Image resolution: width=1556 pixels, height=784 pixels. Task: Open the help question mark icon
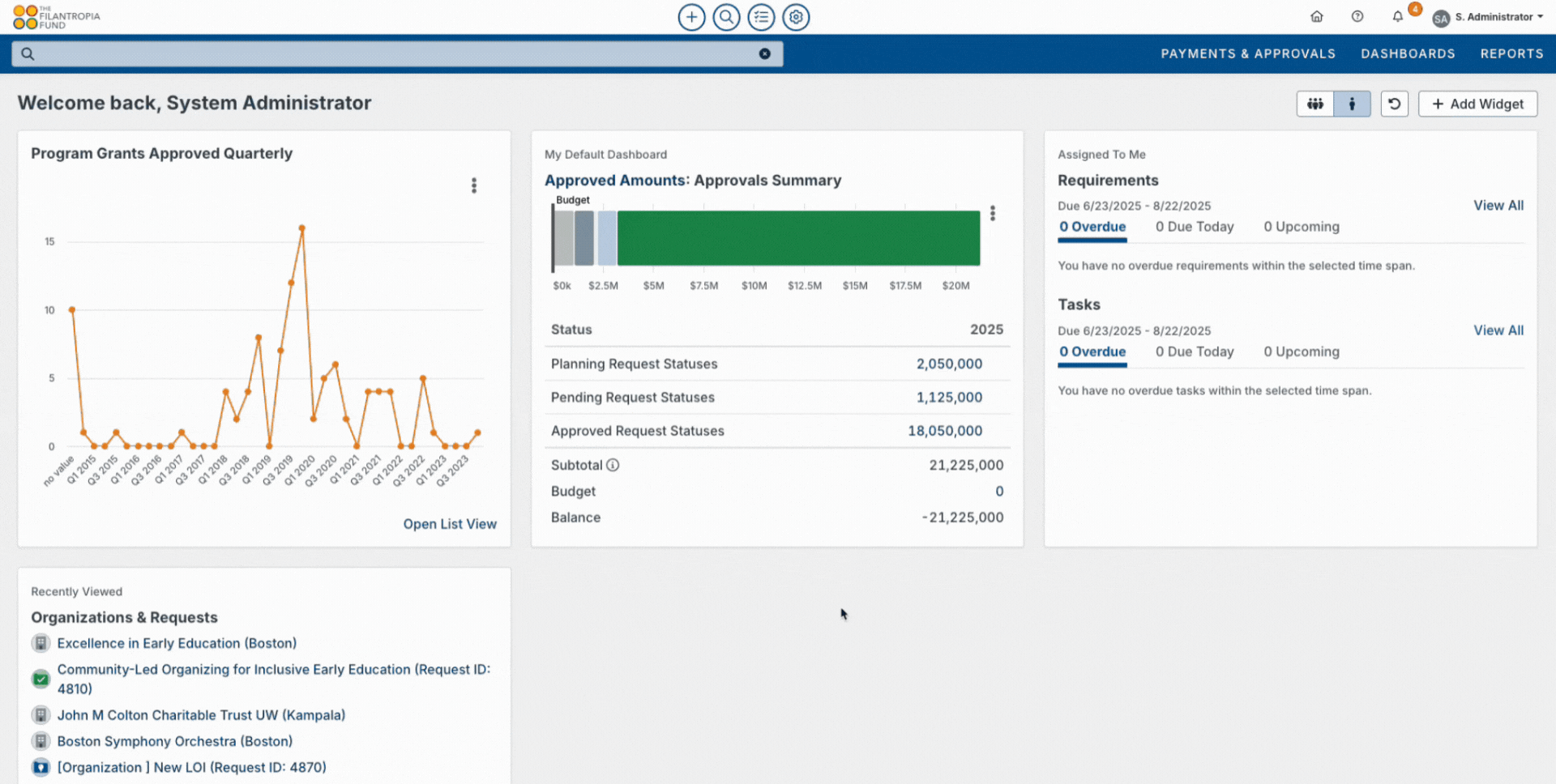point(1357,16)
